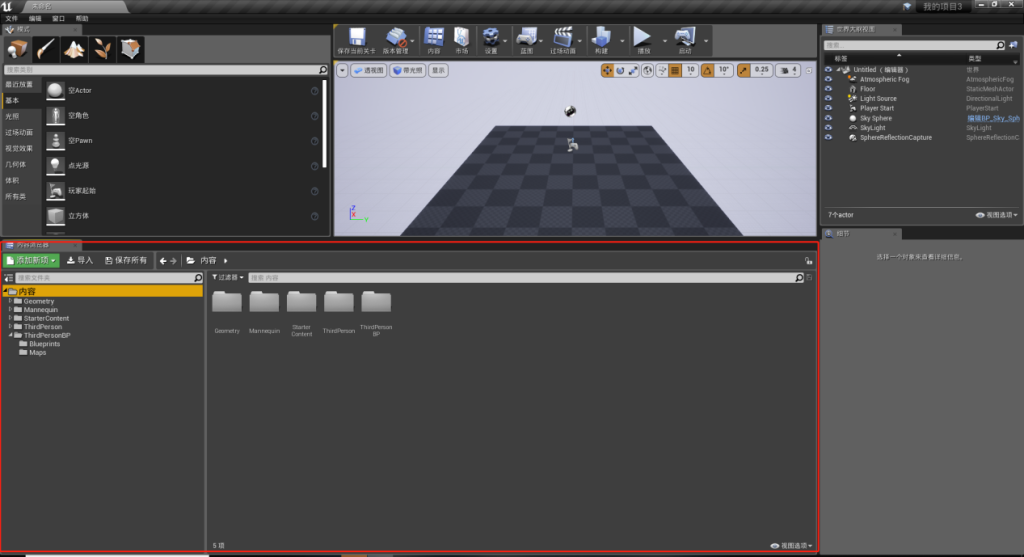Click the 过场动画 cinematics toolbar icon
This screenshot has width=1024, height=557.
[x=562, y=40]
